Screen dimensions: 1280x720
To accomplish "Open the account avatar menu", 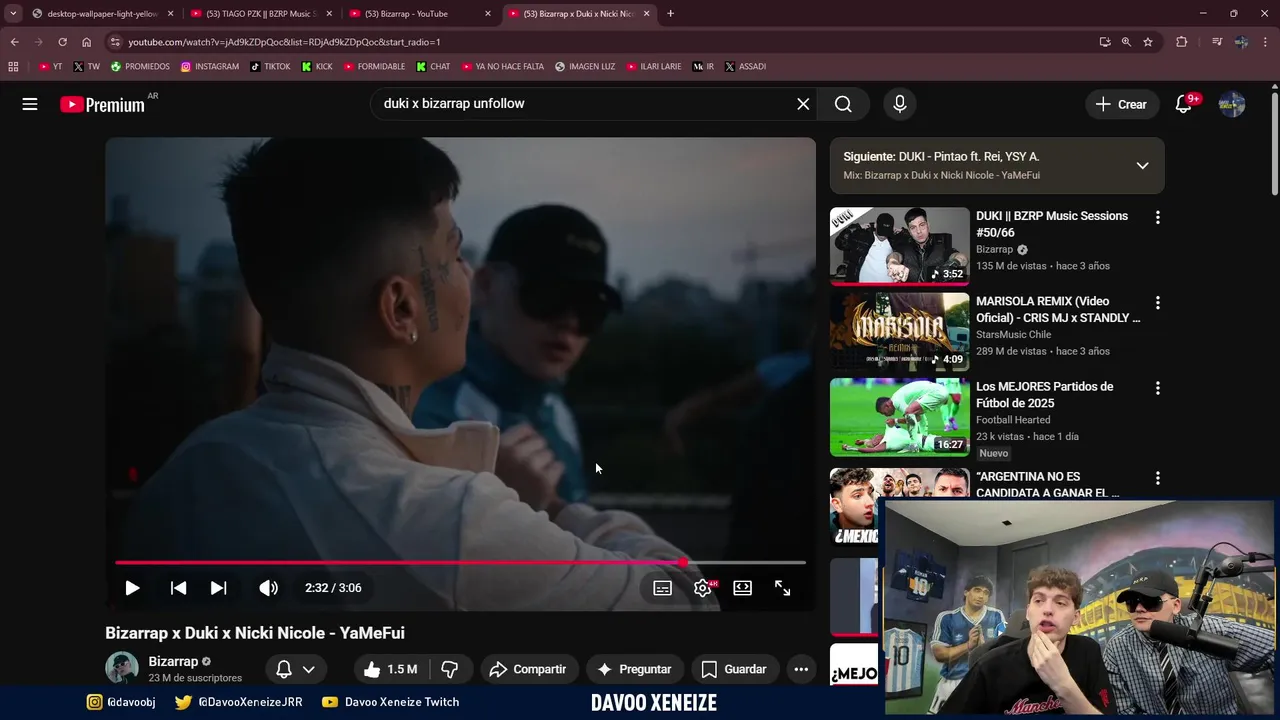I will coord(1232,104).
